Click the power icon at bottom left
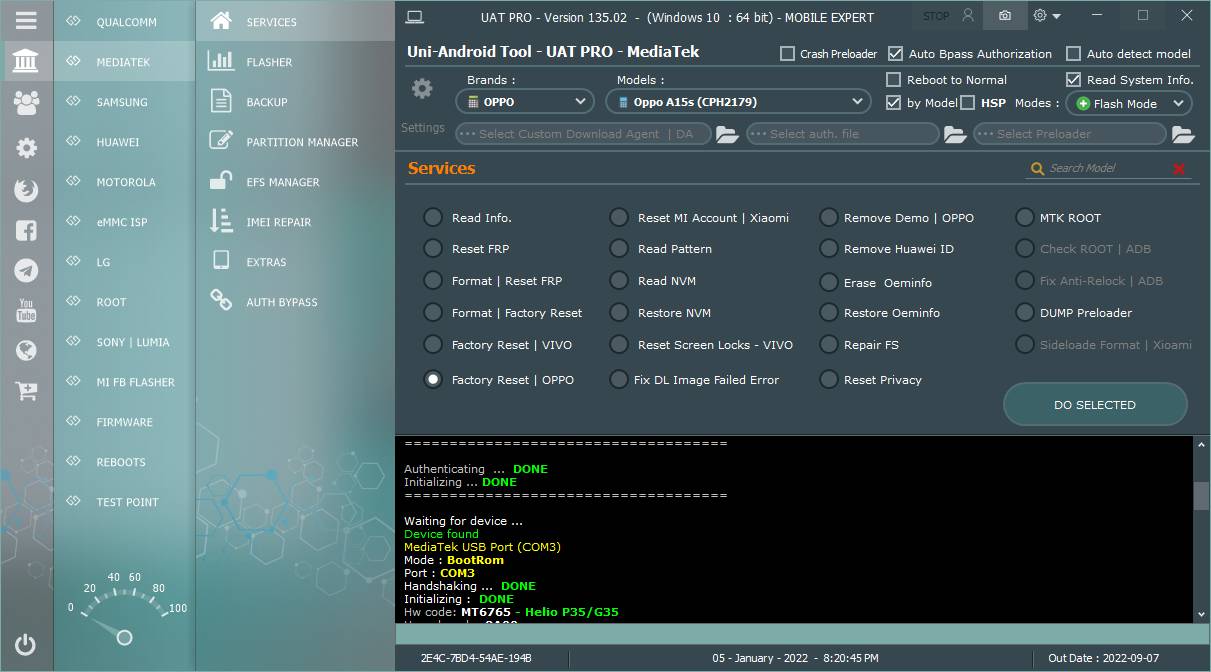This screenshot has height=672, width=1211. click(x=26, y=645)
